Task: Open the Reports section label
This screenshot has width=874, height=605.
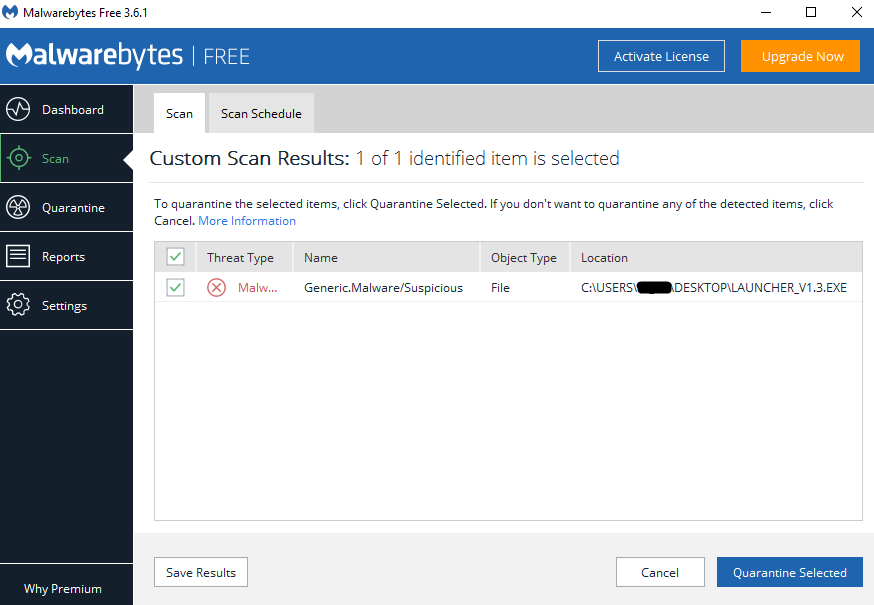Action: [64, 256]
